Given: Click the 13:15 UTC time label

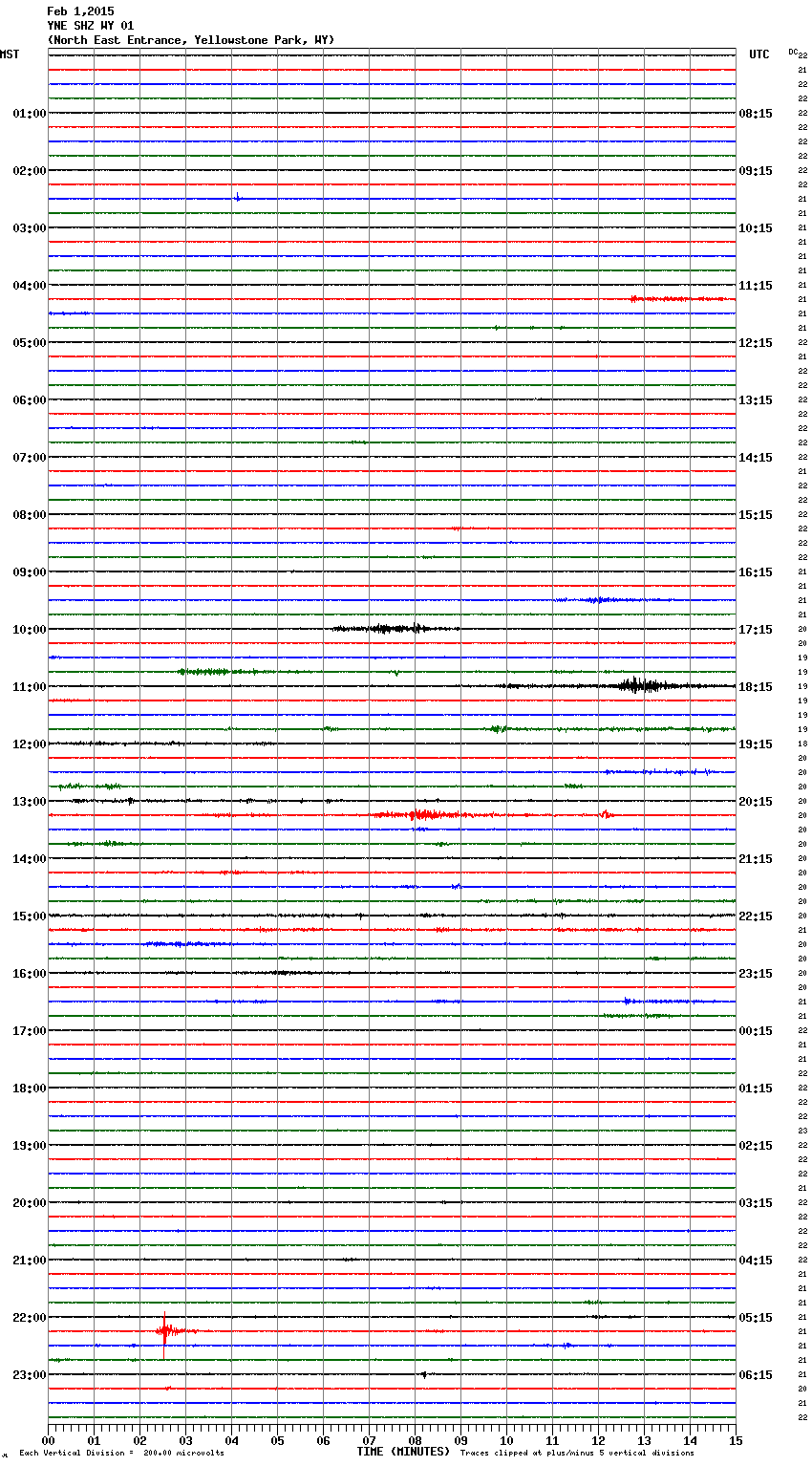Looking at the screenshot, I should (756, 400).
